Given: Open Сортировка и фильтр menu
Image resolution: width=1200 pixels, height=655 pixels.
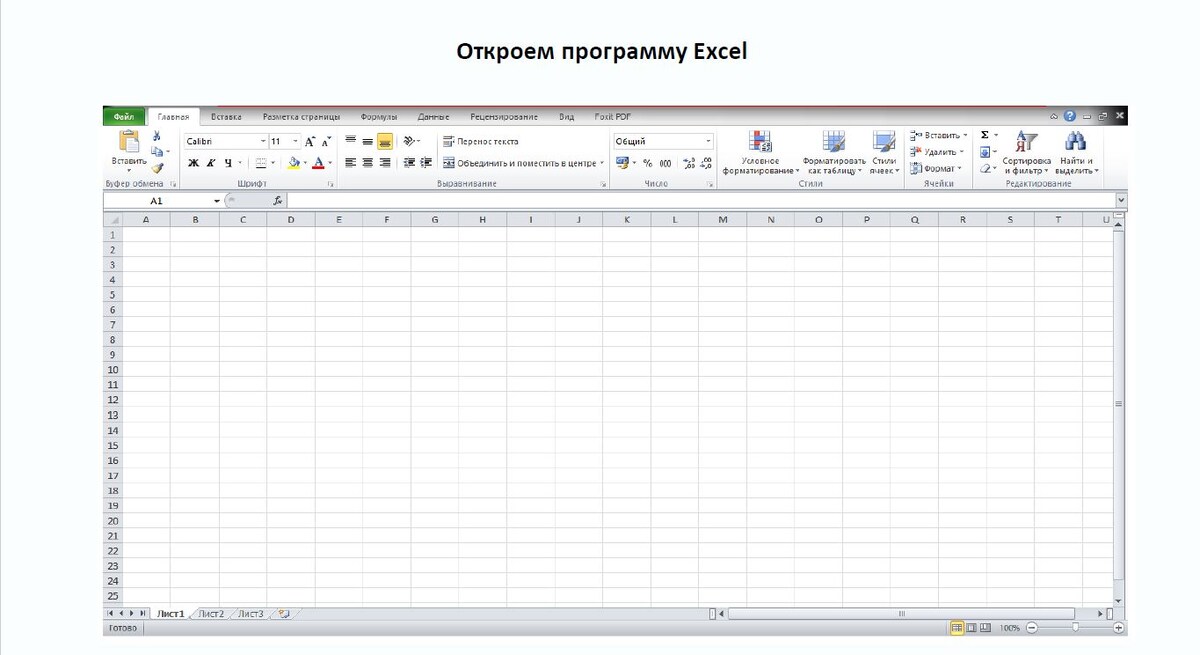Looking at the screenshot, I should 1026,153.
